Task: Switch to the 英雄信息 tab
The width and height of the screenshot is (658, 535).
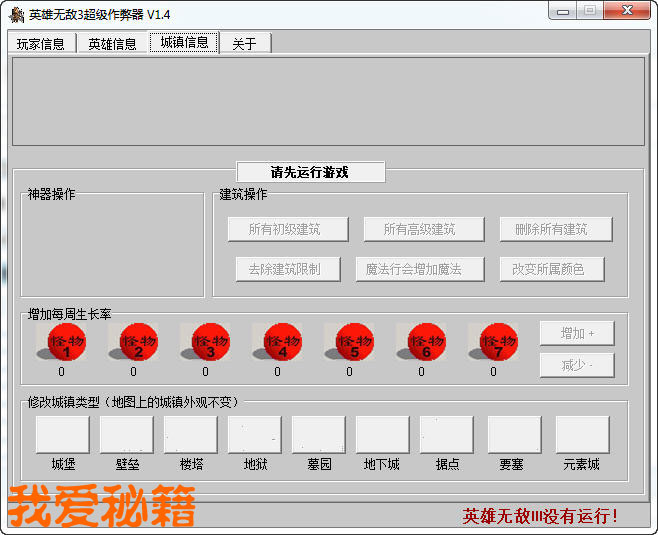Action: [112, 44]
